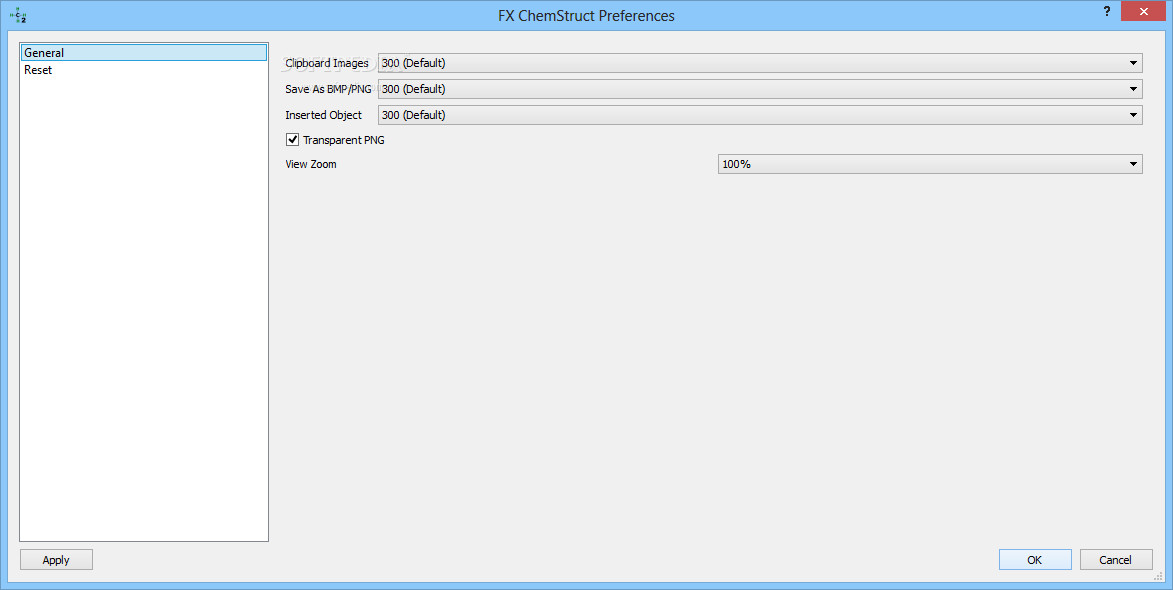1173x590 pixels.
Task: Click the FX ChemStruct app icon in title bar
Action: (x=17, y=15)
